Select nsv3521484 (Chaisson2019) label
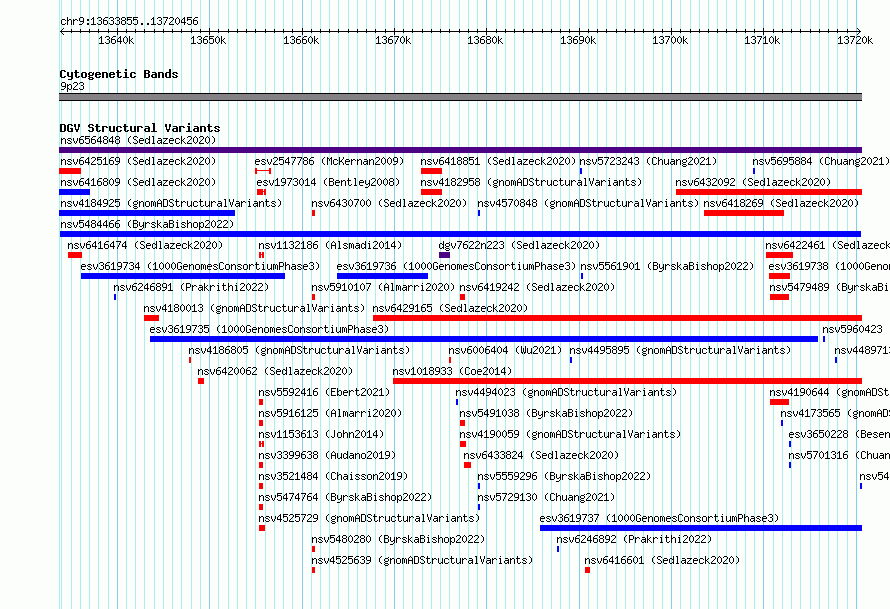Screen dimensions: 890x609 tap(333, 476)
